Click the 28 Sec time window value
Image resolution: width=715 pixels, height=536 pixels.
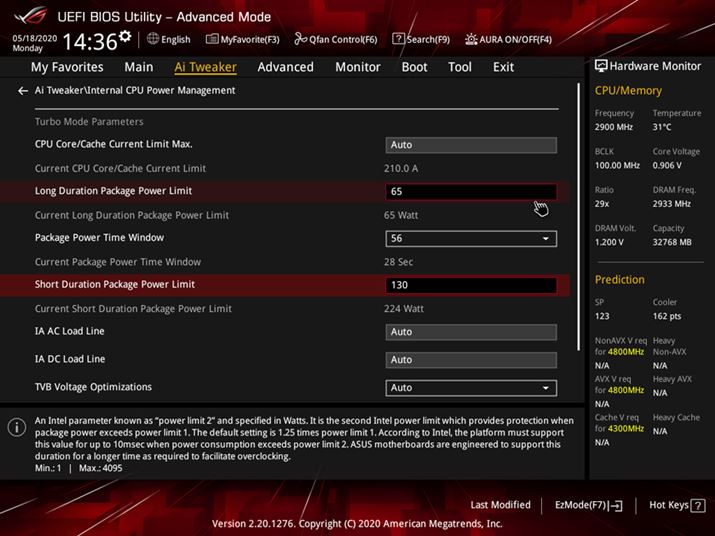tap(399, 262)
